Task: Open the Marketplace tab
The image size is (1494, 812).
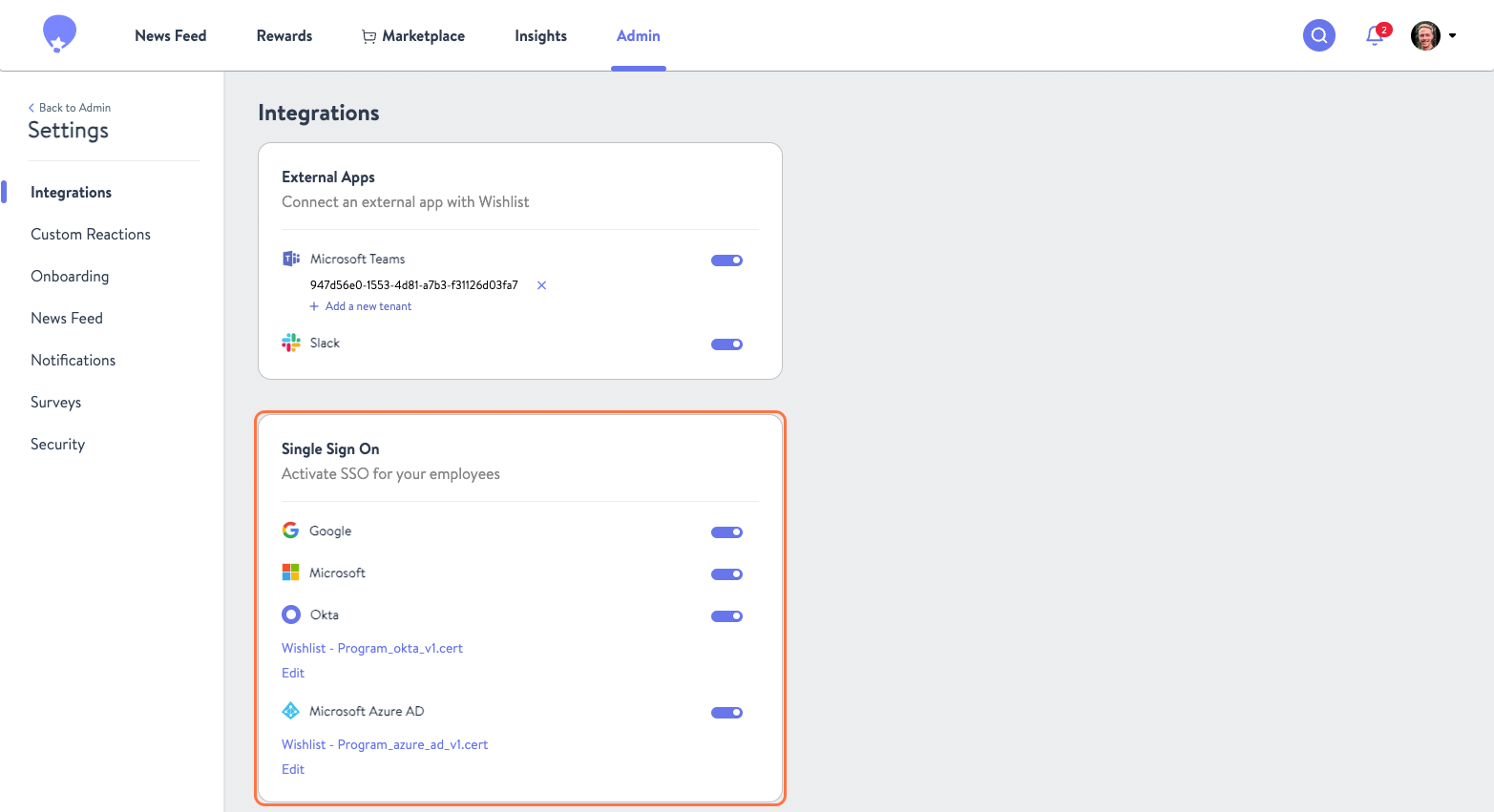Action: [413, 35]
